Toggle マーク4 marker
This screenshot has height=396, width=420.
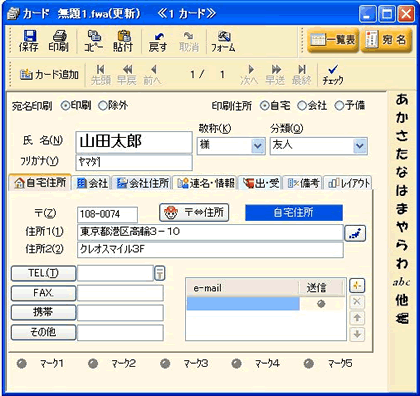pyautogui.click(x=237, y=363)
